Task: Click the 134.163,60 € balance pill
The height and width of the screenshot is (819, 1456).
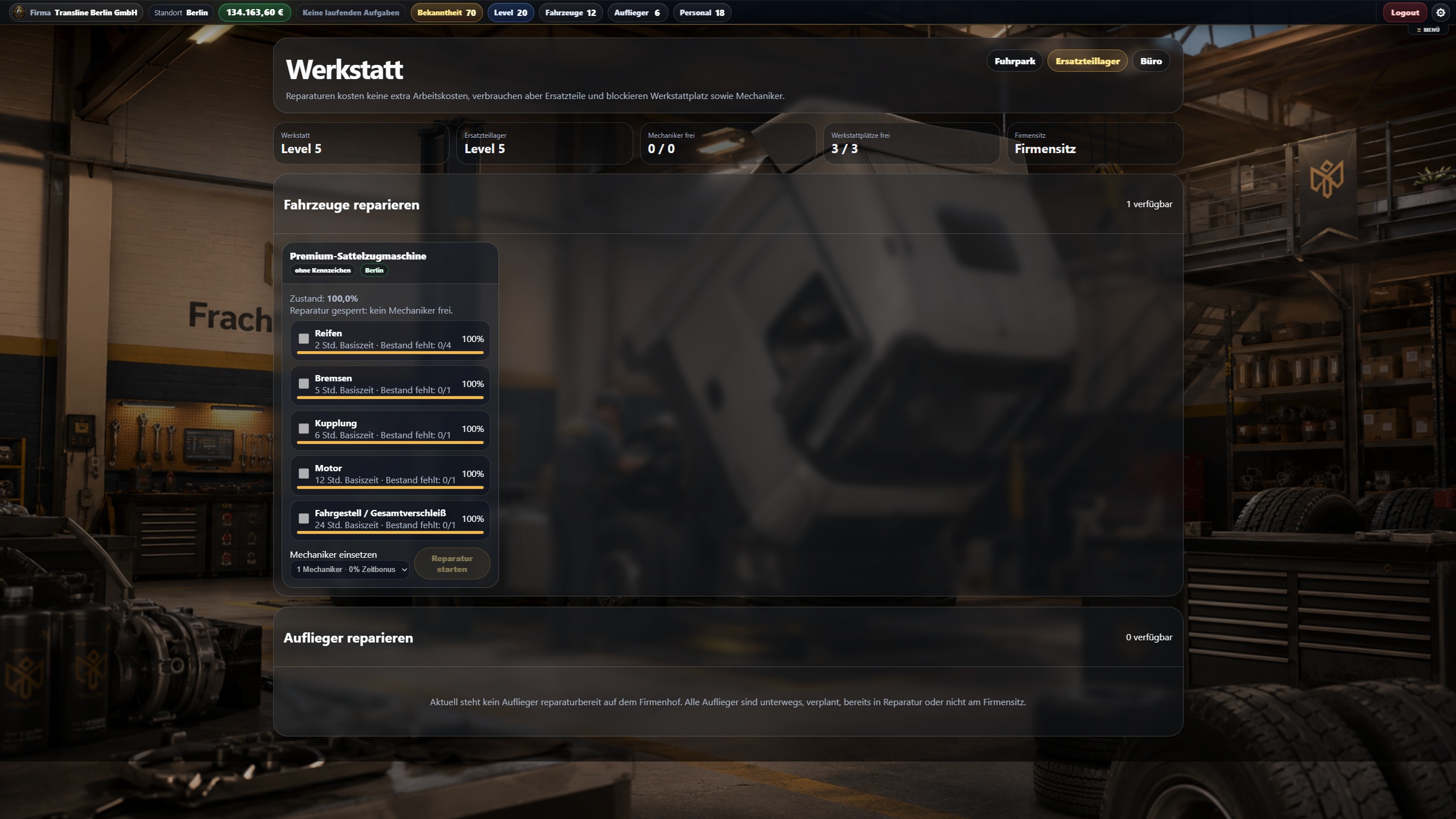Action: 255,13
